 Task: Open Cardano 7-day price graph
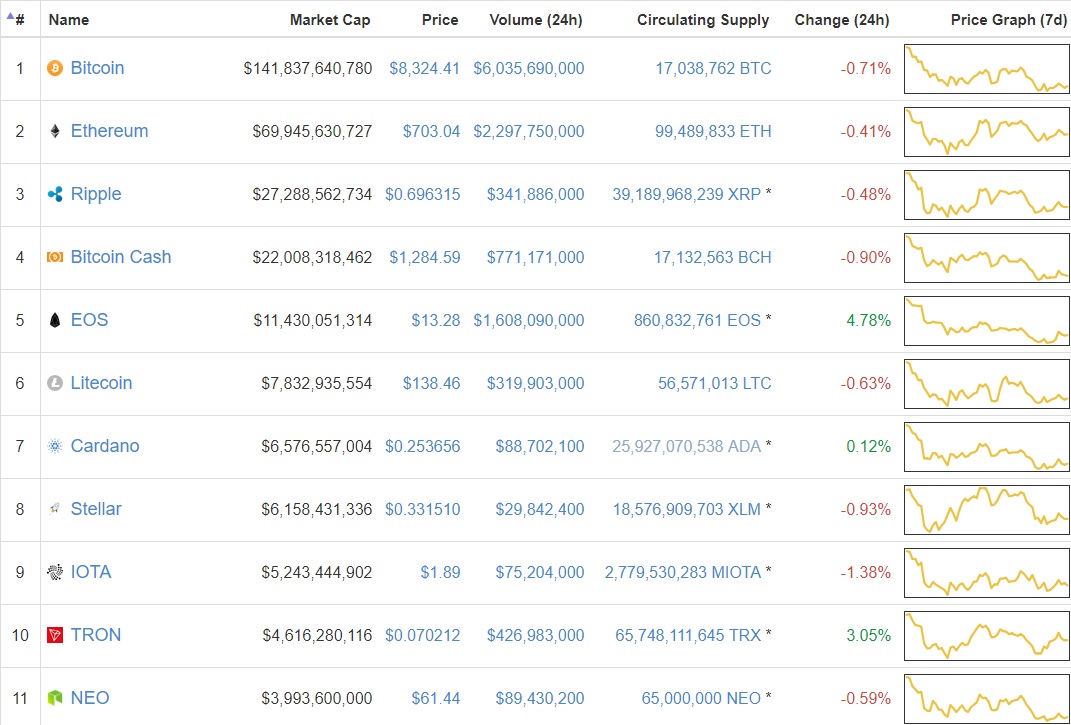pyautogui.click(x=987, y=446)
